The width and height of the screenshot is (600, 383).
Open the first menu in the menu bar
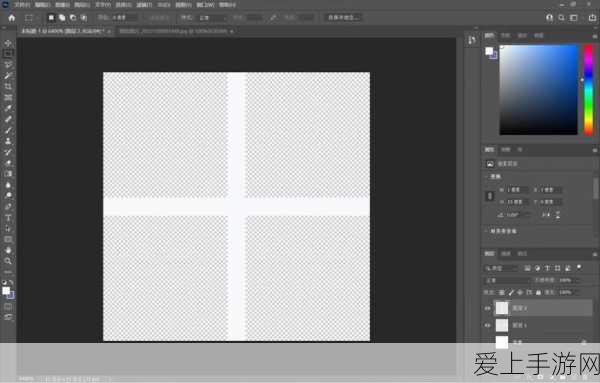pyautogui.click(x=22, y=5)
